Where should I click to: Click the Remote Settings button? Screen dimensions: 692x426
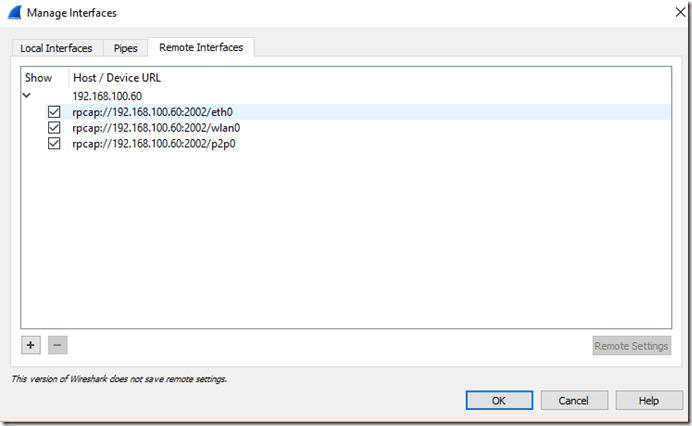631,346
